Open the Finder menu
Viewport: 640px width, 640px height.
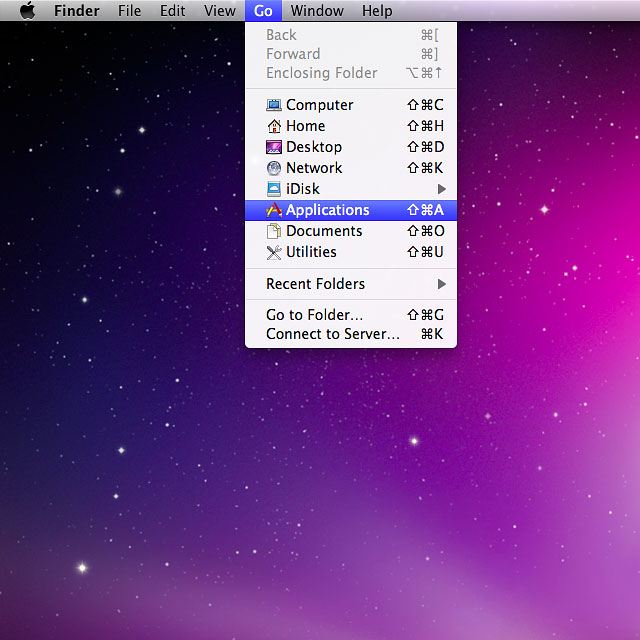coord(77,11)
